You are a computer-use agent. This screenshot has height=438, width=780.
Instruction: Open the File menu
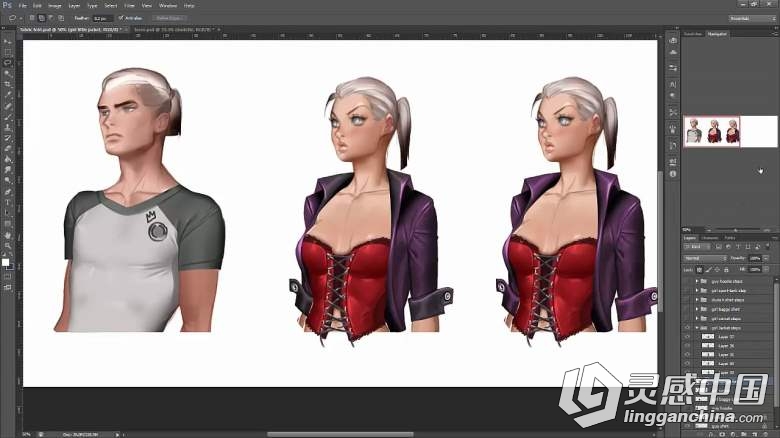(22, 5)
